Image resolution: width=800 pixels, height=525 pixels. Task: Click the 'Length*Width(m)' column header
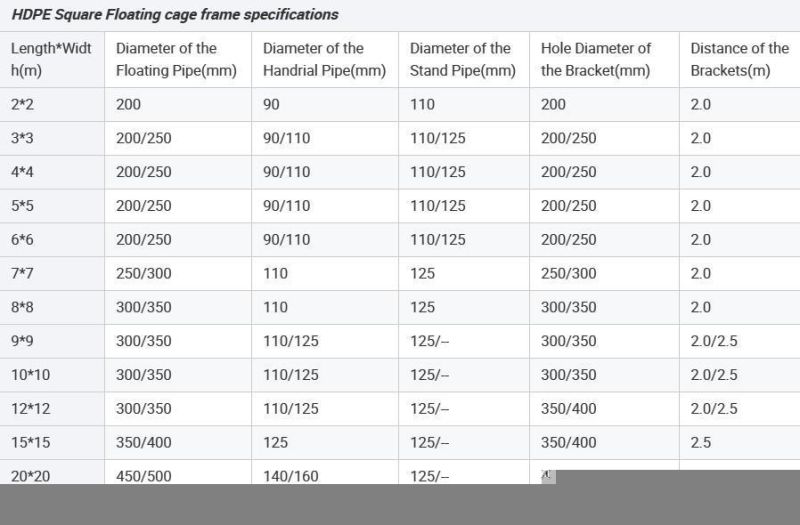click(51, 59)
